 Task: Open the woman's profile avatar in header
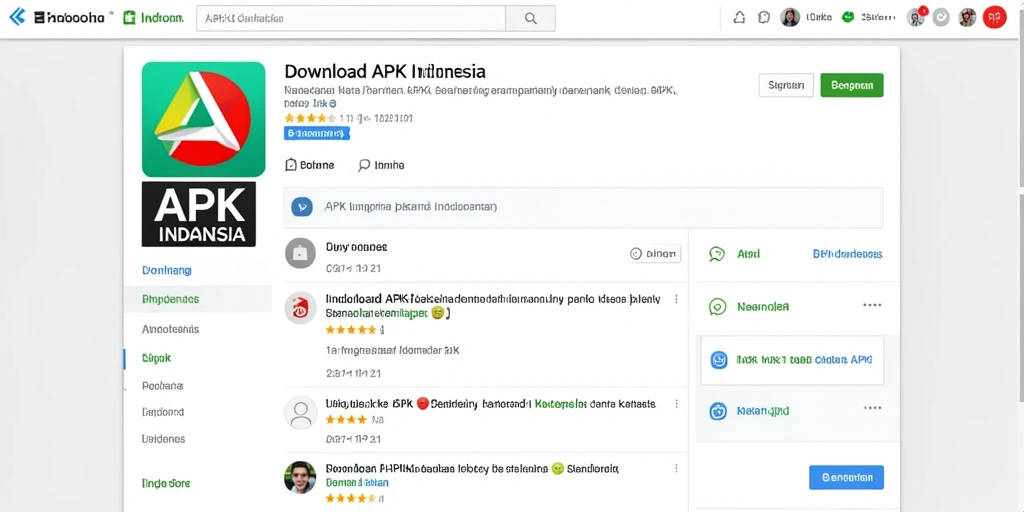[x=790, y=18]
